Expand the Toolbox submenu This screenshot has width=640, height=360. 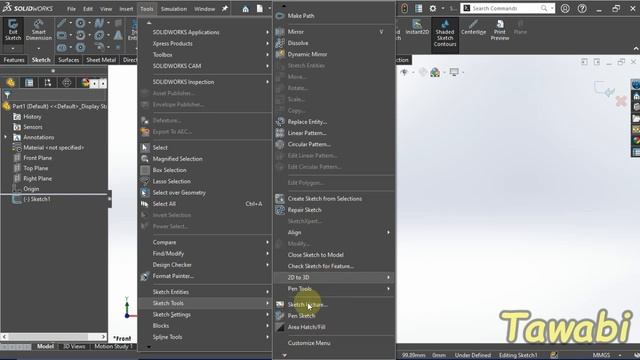(205, 55)
